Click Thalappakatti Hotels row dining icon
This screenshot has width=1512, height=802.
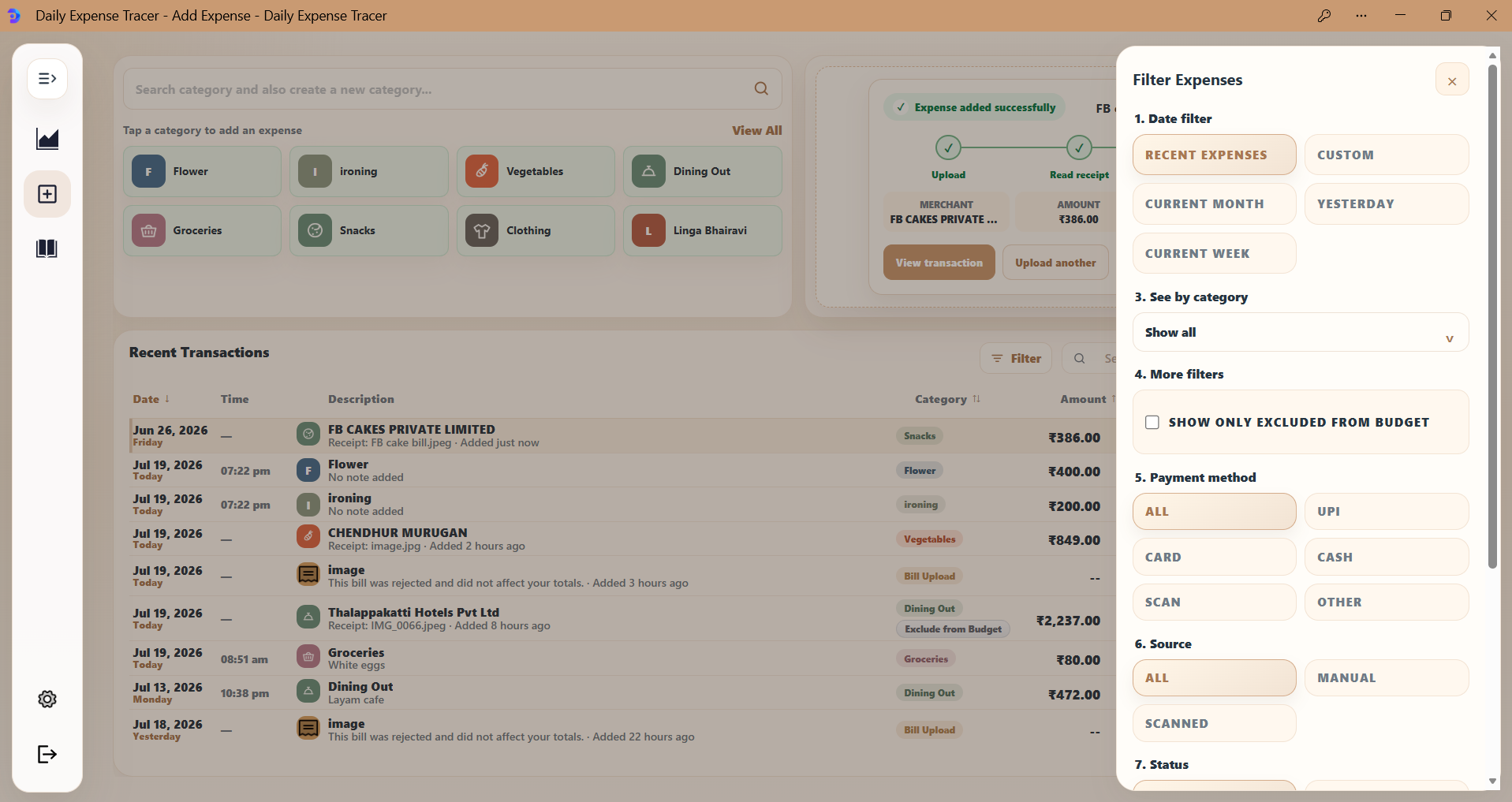pos(308,617)
